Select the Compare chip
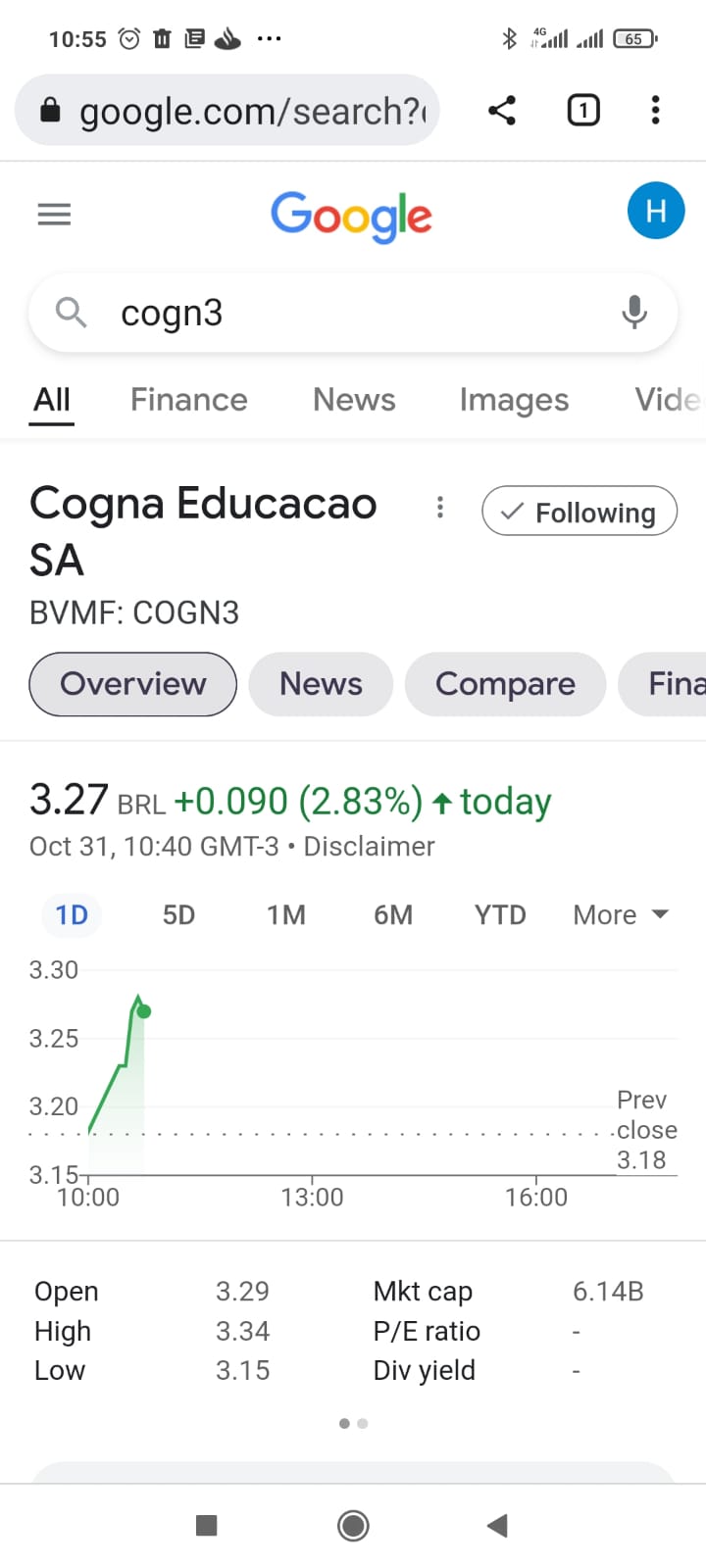The height and width of the screenshot is (1568, 706). click(x=505, y=684)
